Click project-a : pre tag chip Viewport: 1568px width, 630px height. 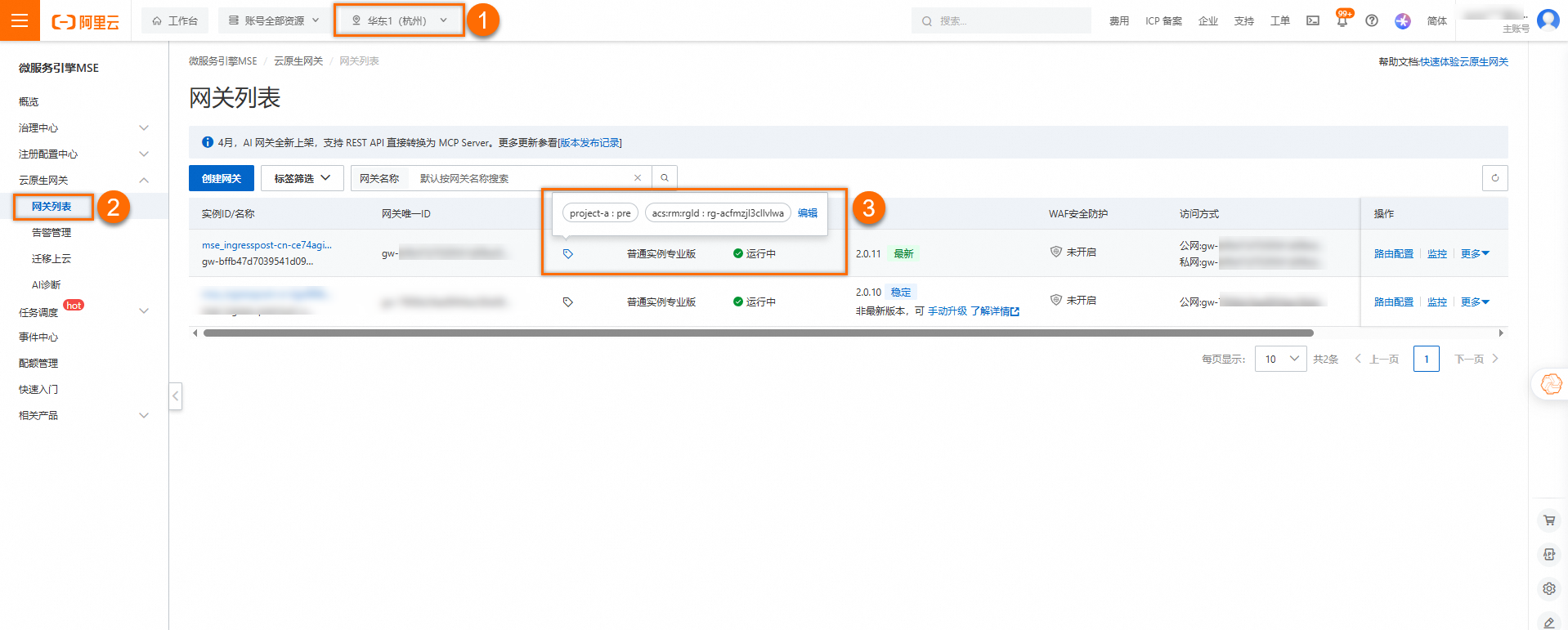tap(600, 213)
